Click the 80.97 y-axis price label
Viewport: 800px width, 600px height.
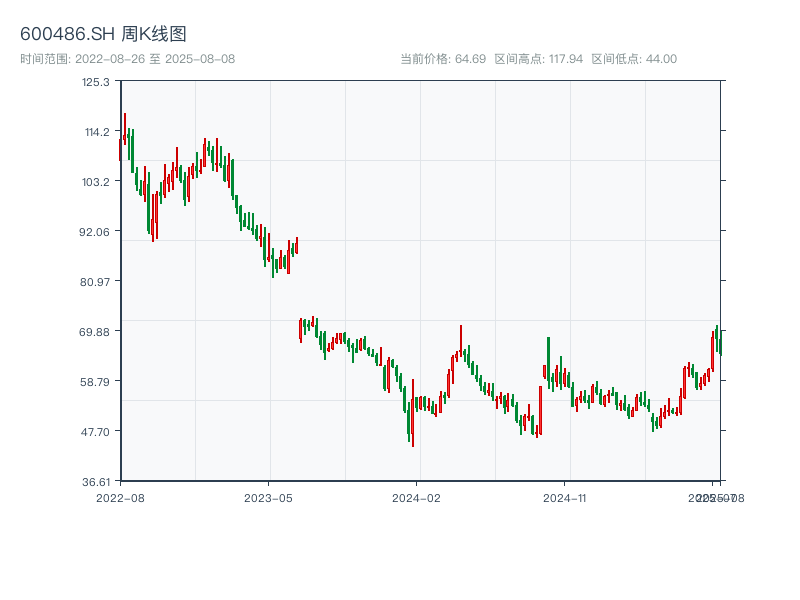point(96,282)
